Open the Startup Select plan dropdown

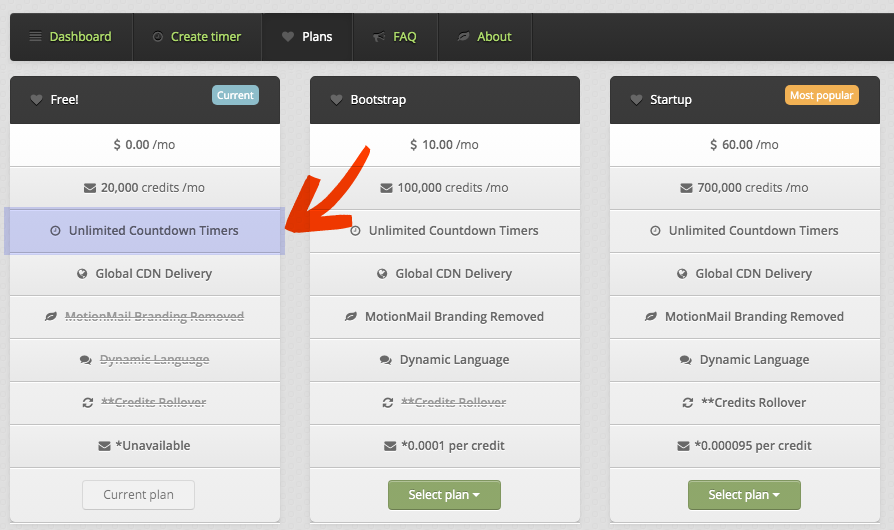[744, 495]
